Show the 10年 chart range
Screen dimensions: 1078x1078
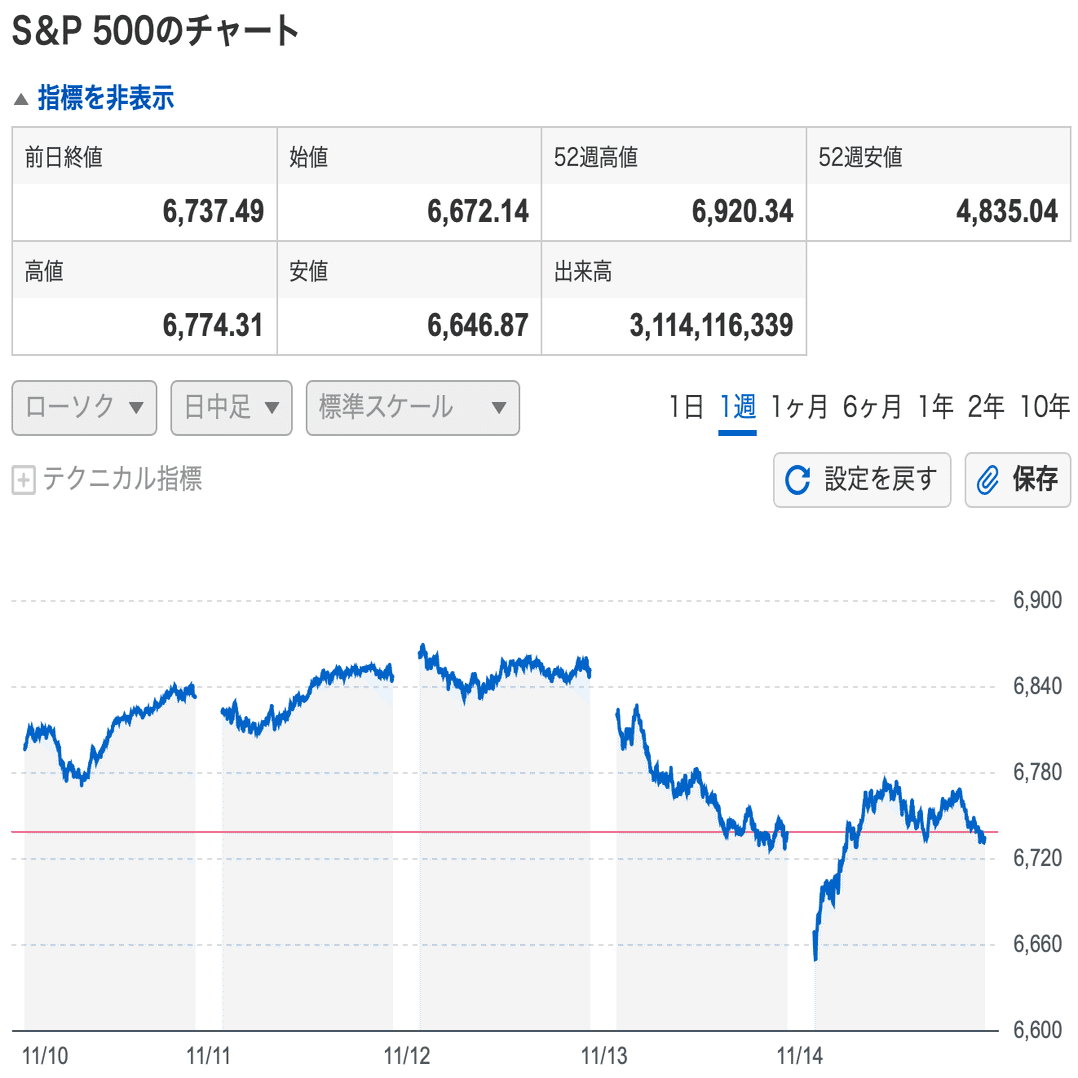tap(1045, 407)
